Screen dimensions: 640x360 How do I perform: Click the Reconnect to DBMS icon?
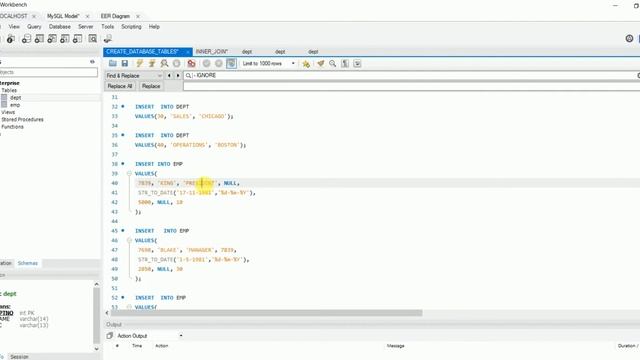tap(108, 39)
